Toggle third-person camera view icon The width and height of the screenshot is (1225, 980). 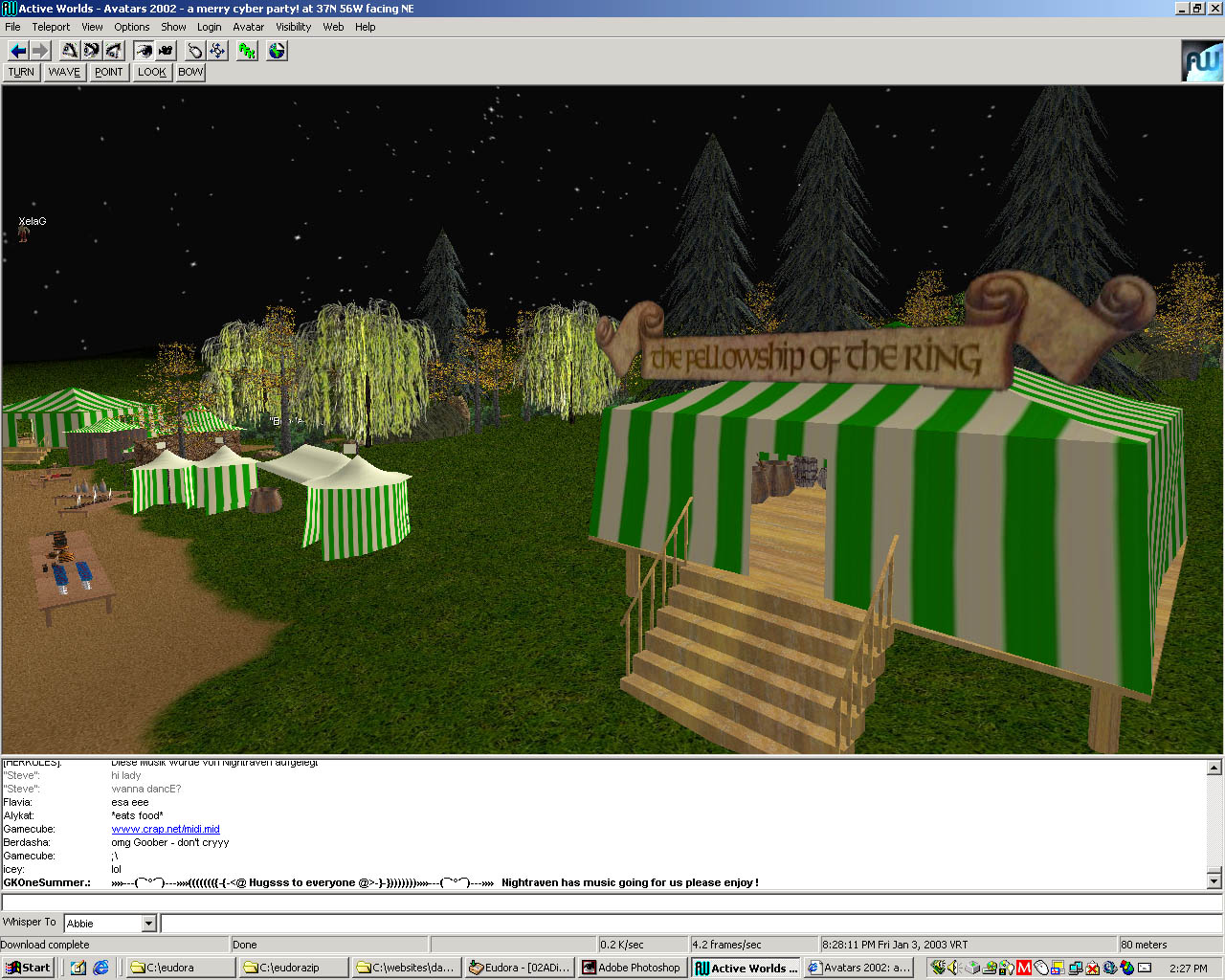(166, 51)
